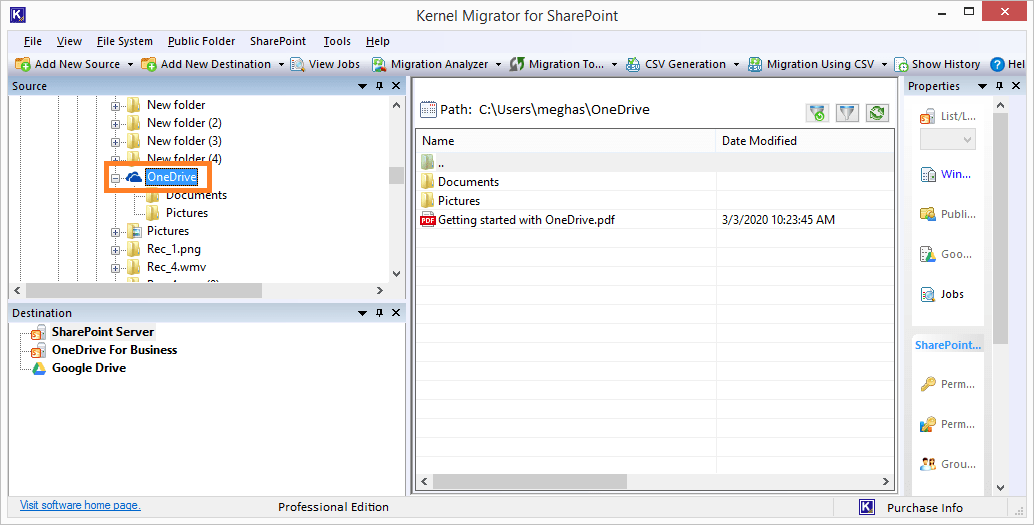
Task: Click the Migration To... toolbar icon
Action: (517, 64)
